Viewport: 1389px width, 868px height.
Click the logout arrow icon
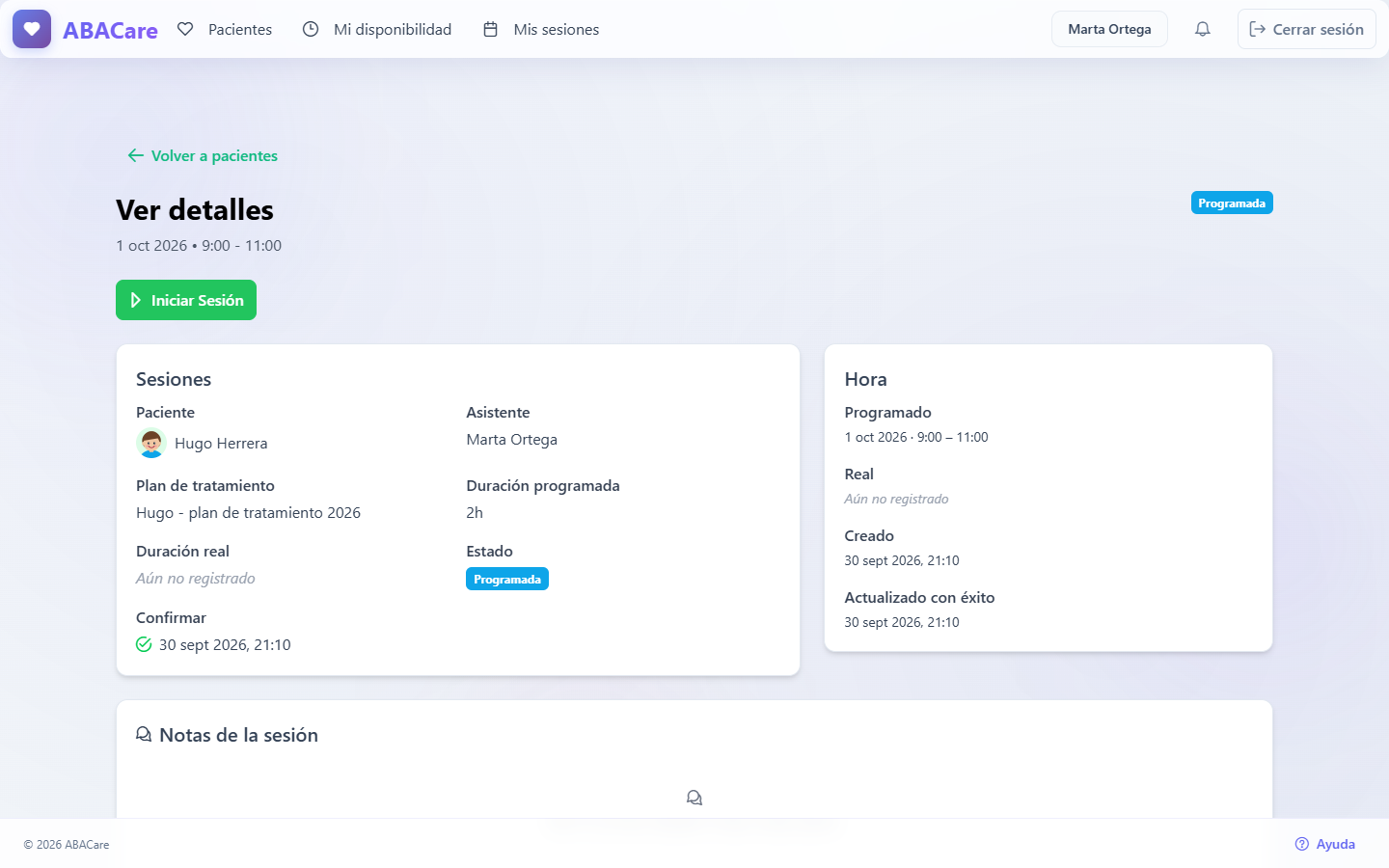coord(1257,29)
